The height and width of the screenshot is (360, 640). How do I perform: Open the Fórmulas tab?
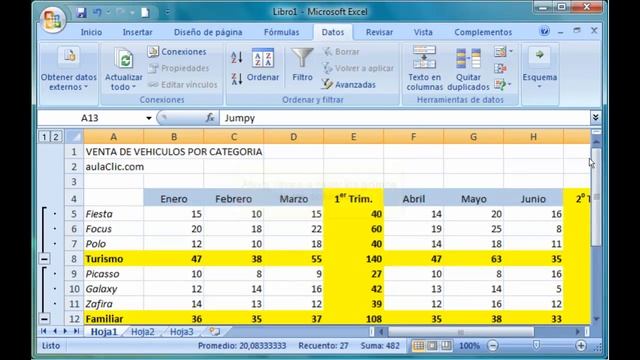(x=282, y=32)
